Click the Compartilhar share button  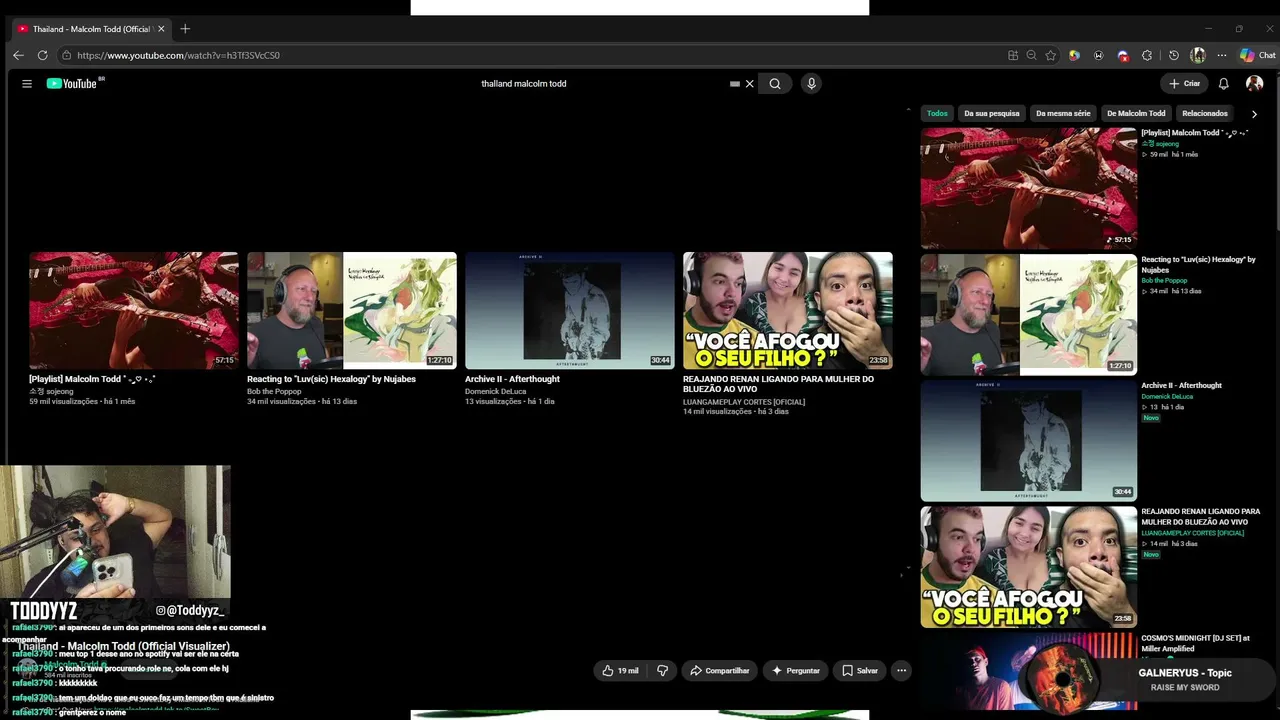[720, 671]
